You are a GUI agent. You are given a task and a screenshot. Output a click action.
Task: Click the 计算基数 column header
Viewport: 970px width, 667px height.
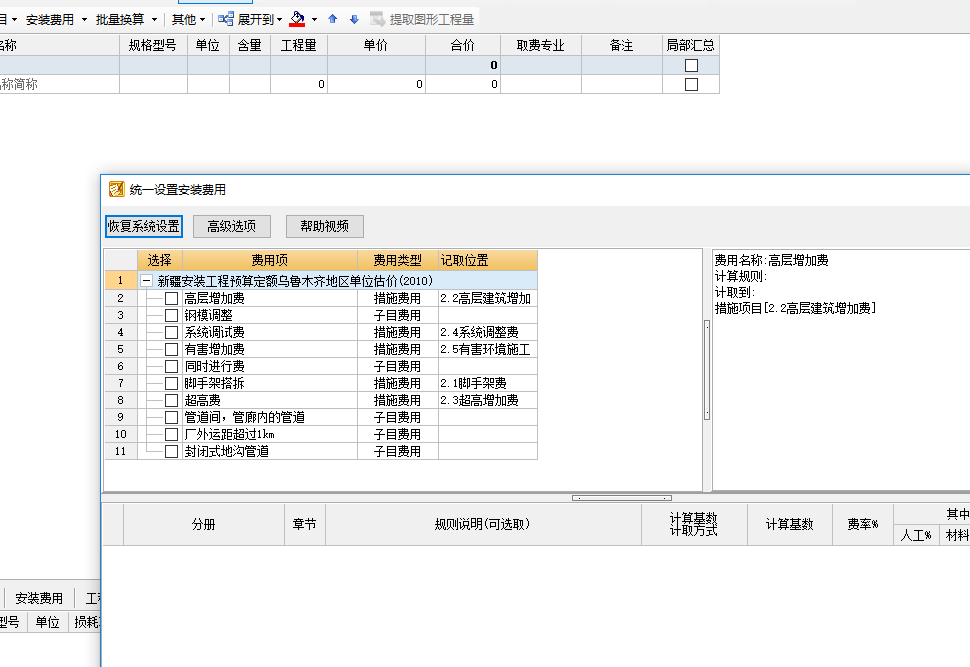coord(789,524)
